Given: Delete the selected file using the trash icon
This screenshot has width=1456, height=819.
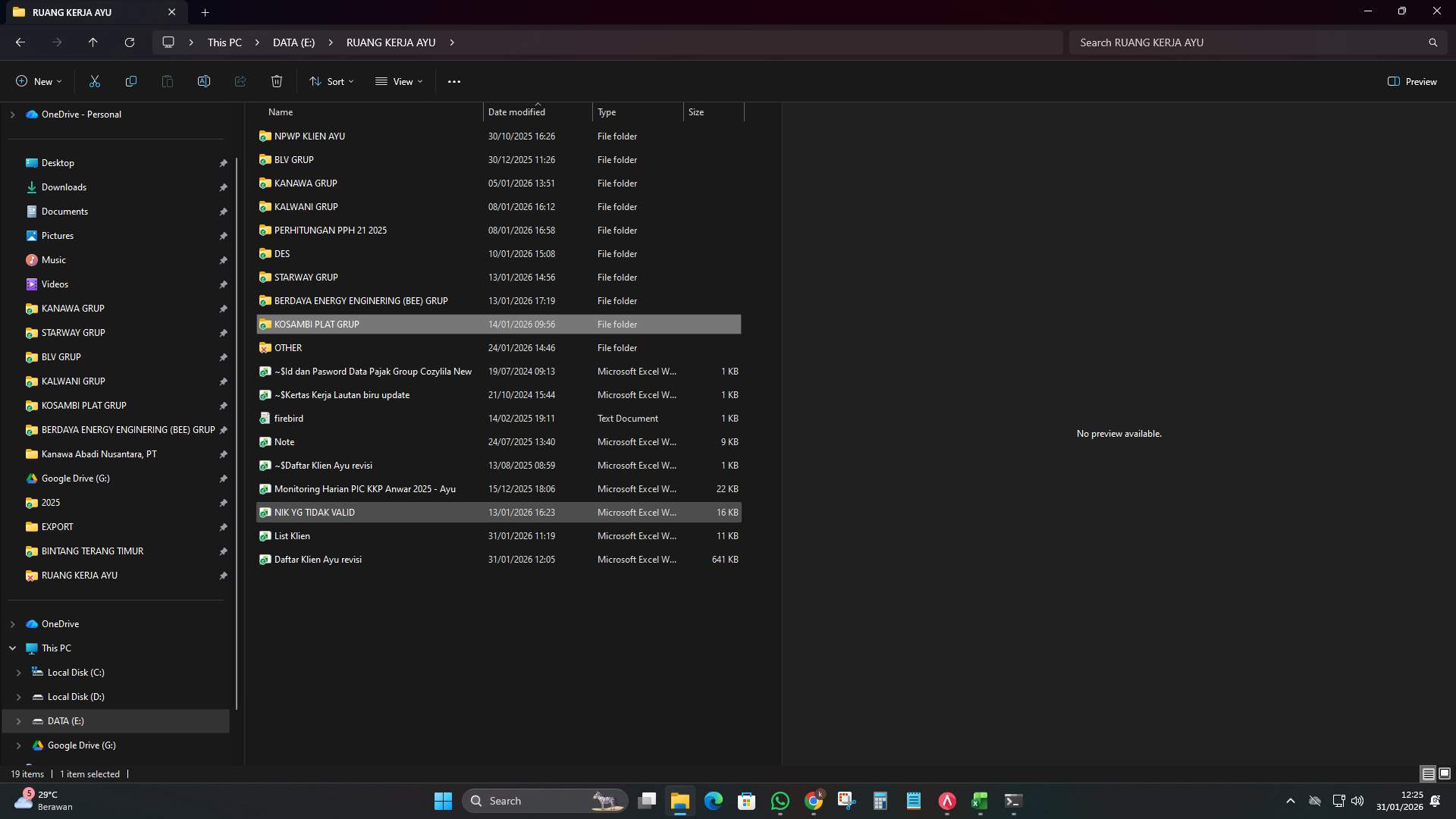Looking at the screenshot, I should [276, 81].
